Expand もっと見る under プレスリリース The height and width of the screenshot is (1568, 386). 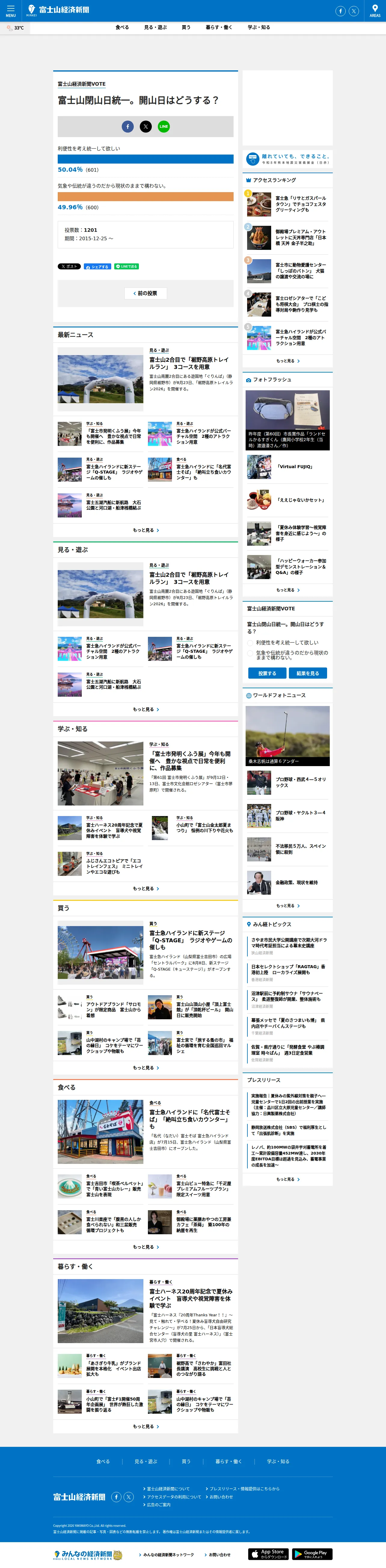coord(288,1179)
